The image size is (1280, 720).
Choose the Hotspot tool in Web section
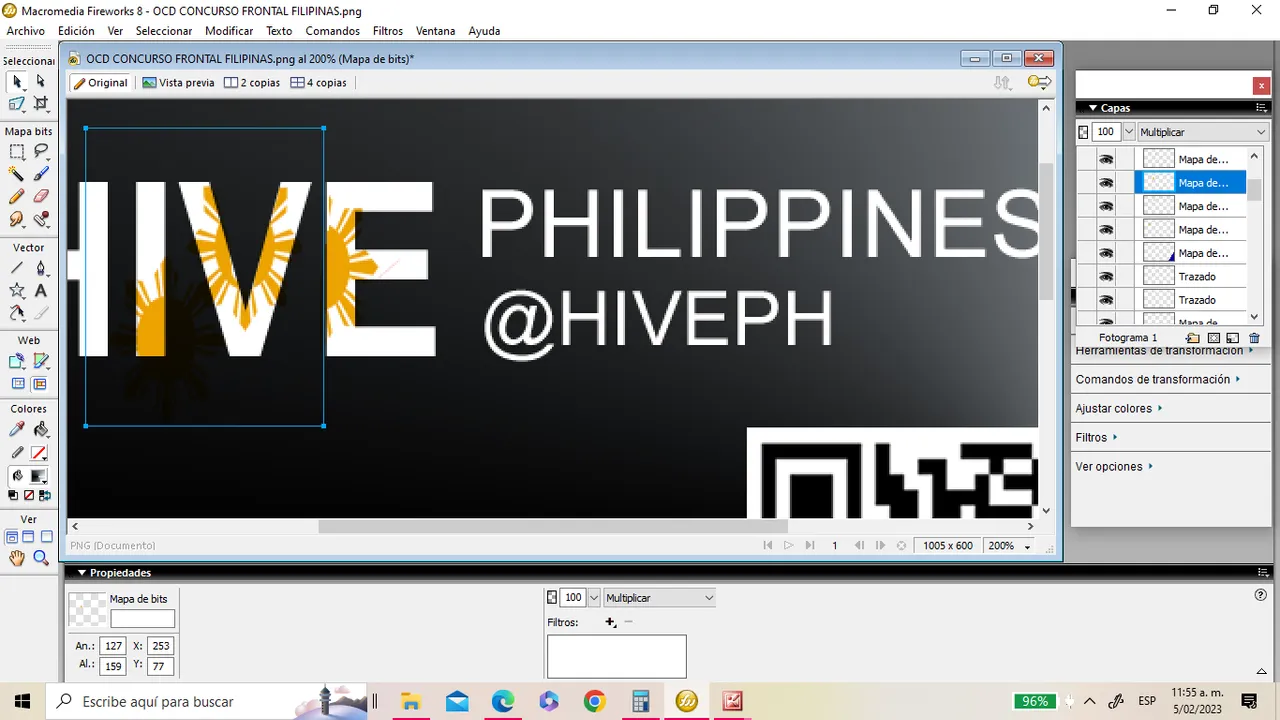(17, 361)
